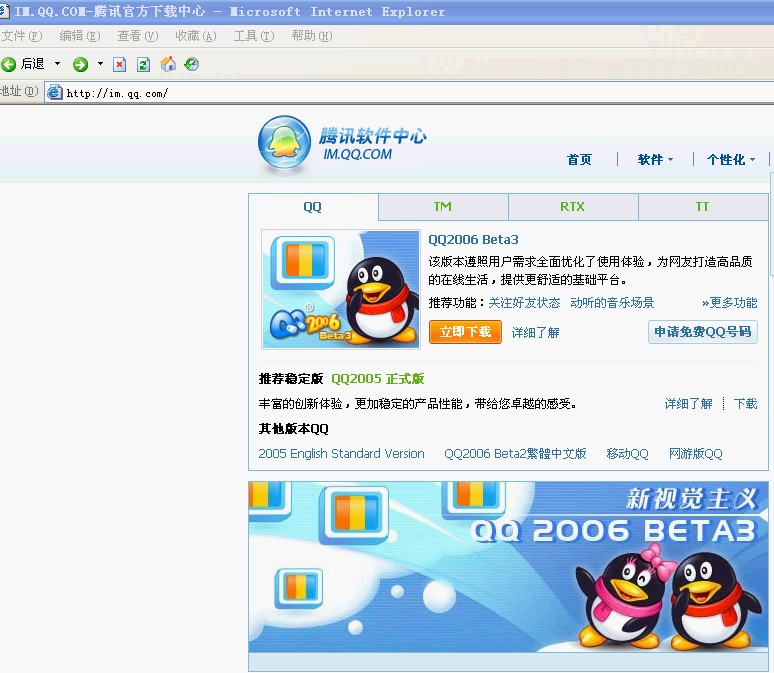
Task: Open the QQ2005 正式版 link
Action: [378, 379]
